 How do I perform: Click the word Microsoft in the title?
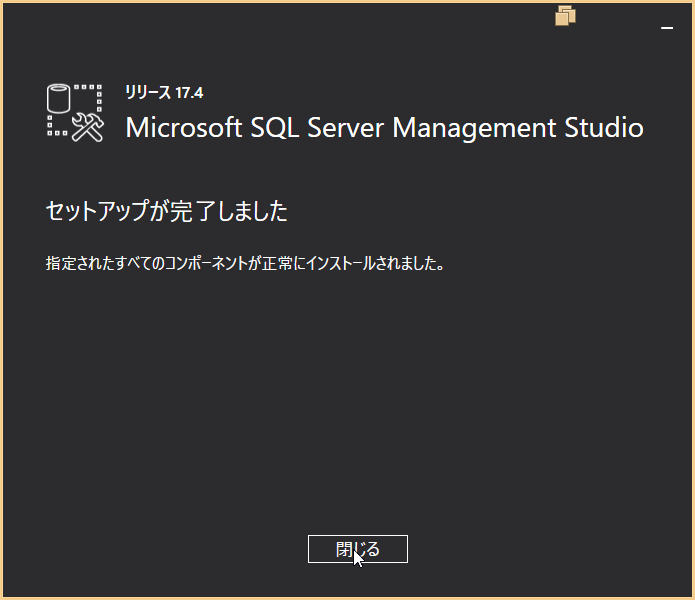(184, 128)
